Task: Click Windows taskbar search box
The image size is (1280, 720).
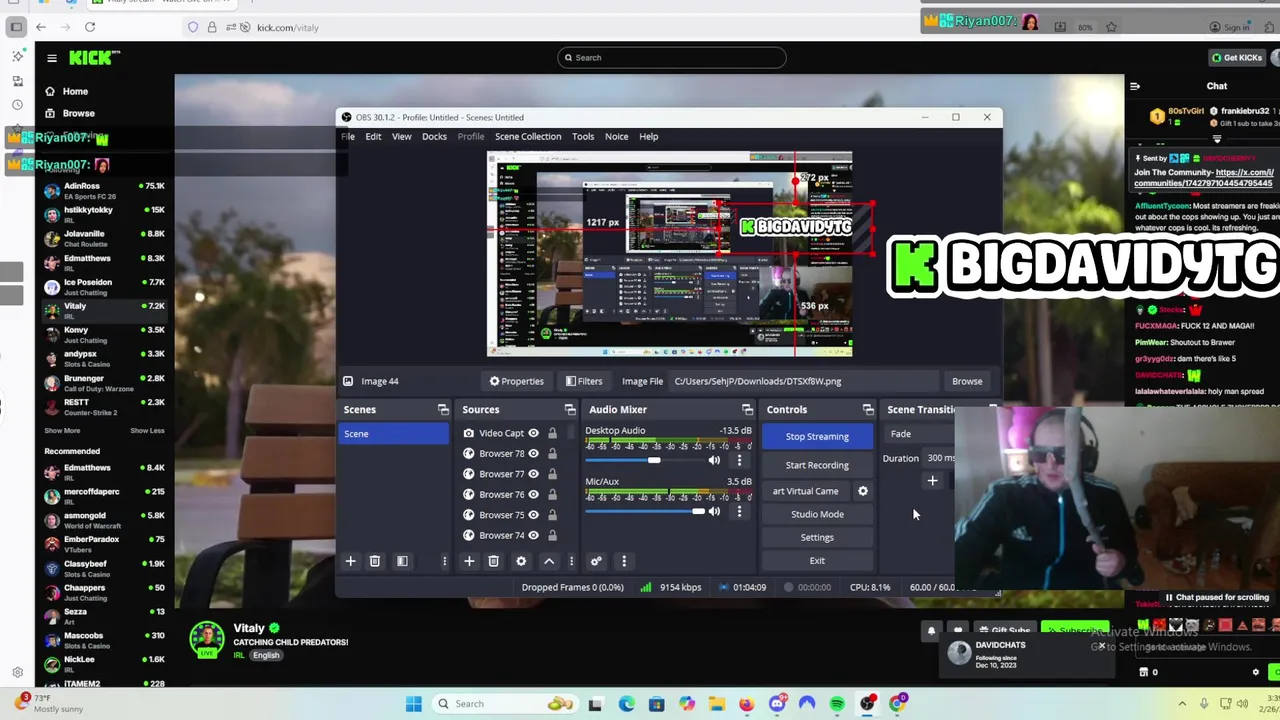Action: click(505, 704)
